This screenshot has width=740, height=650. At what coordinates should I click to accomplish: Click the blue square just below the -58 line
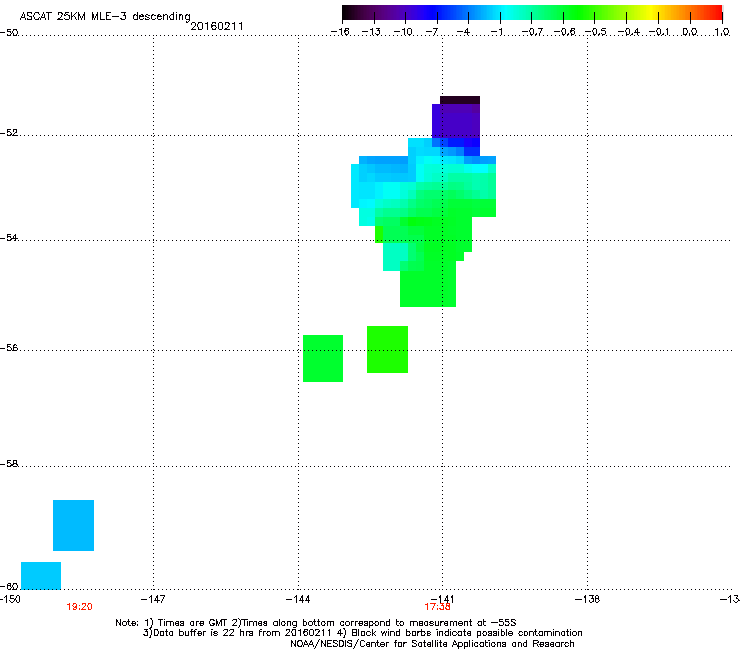click(74, 525)
